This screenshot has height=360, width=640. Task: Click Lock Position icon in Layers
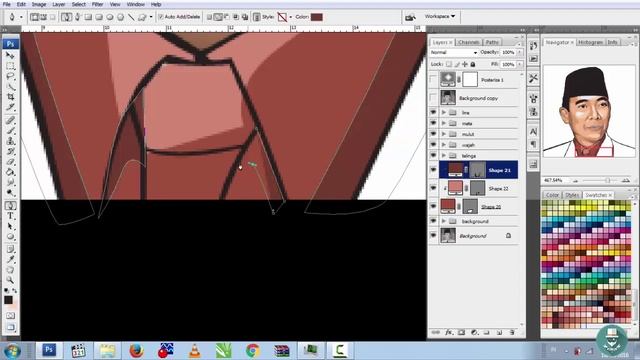pos(465,64)
